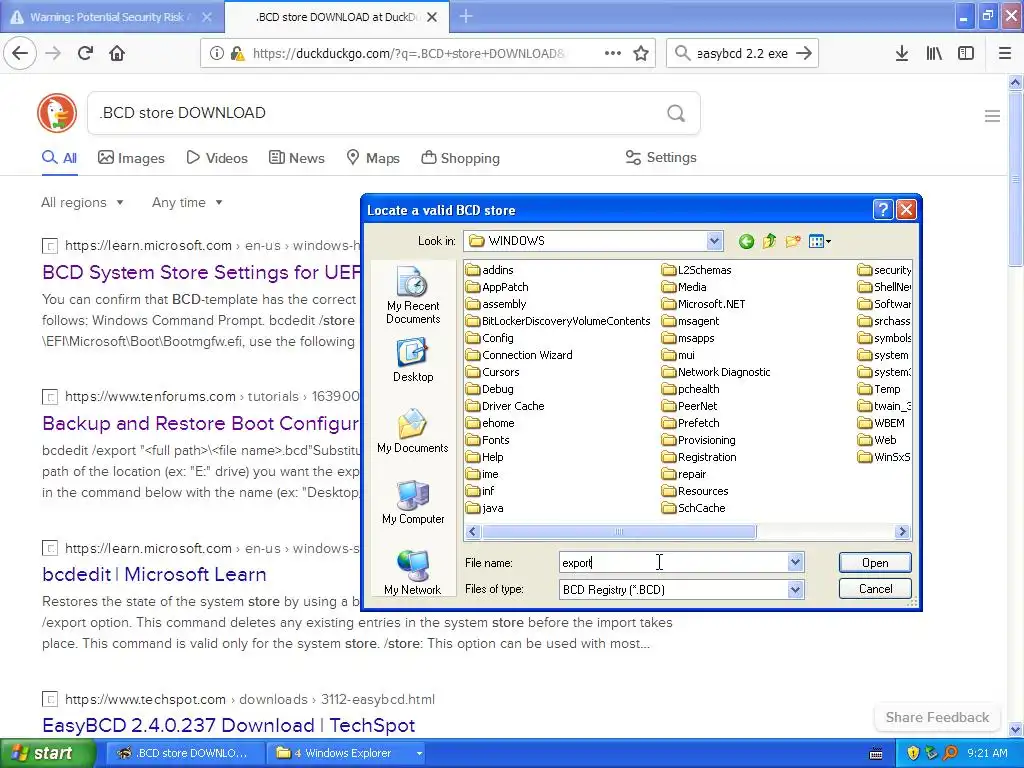Image resolution: width=1024 pixels, height=768 pixels.
Task: Click the security shield tray icon
Action: pos(912,753)
